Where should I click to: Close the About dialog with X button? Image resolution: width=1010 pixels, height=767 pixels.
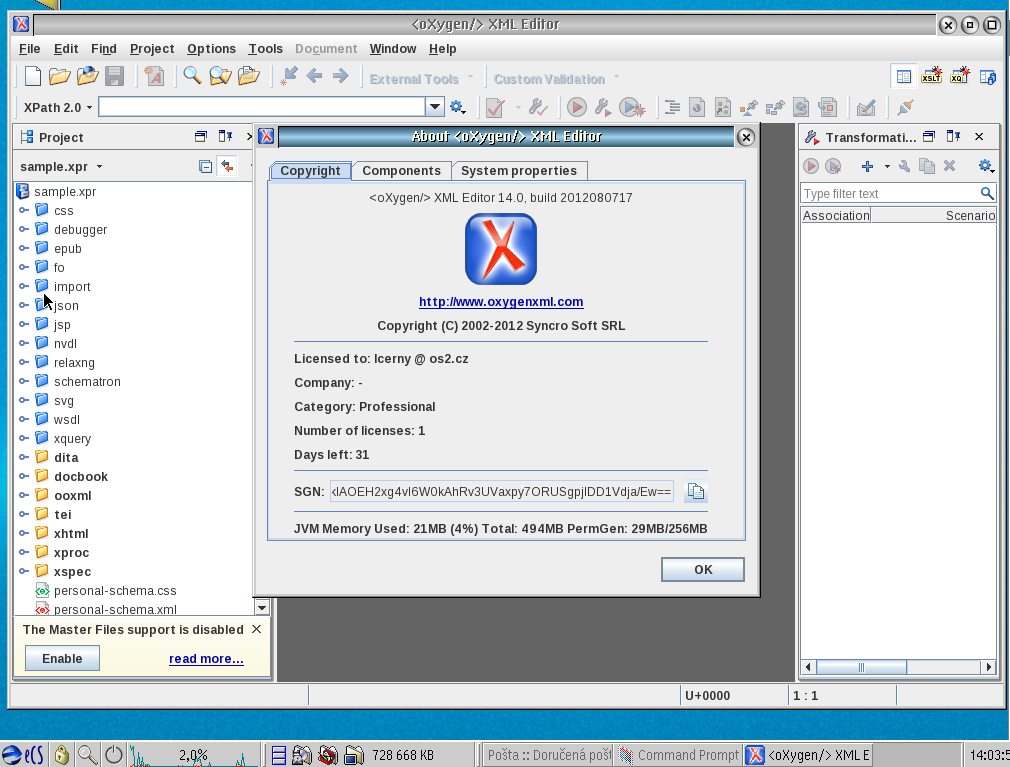pyautogui.click(x=745, y=137)
